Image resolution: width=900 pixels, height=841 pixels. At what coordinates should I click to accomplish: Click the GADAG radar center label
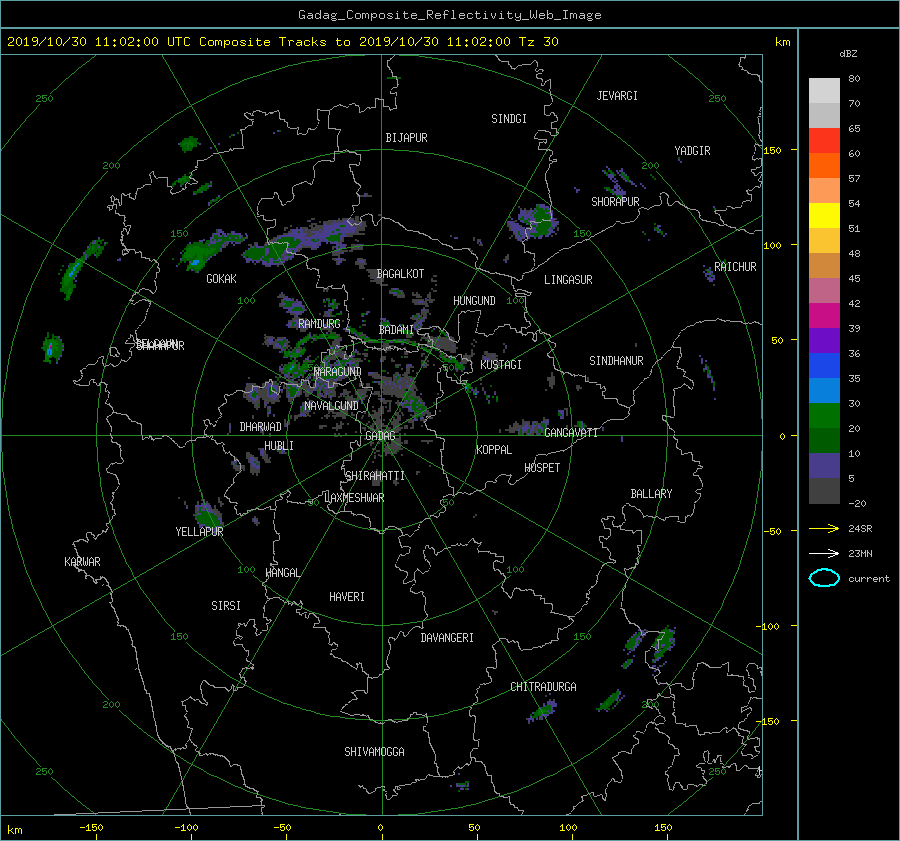(x=380, y=436)
